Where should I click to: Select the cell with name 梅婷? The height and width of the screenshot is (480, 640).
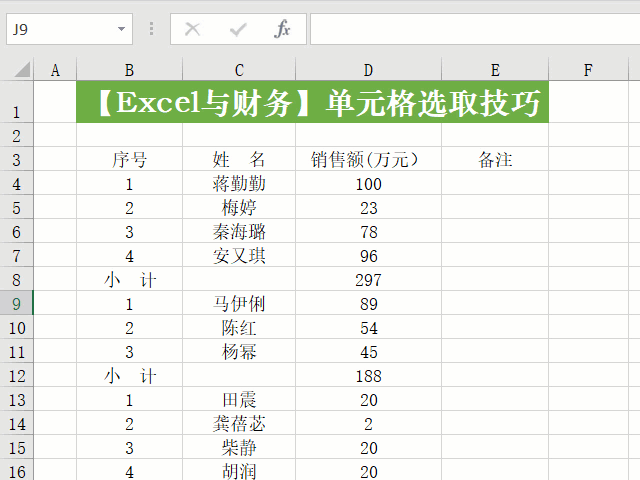tap(239, 207)
